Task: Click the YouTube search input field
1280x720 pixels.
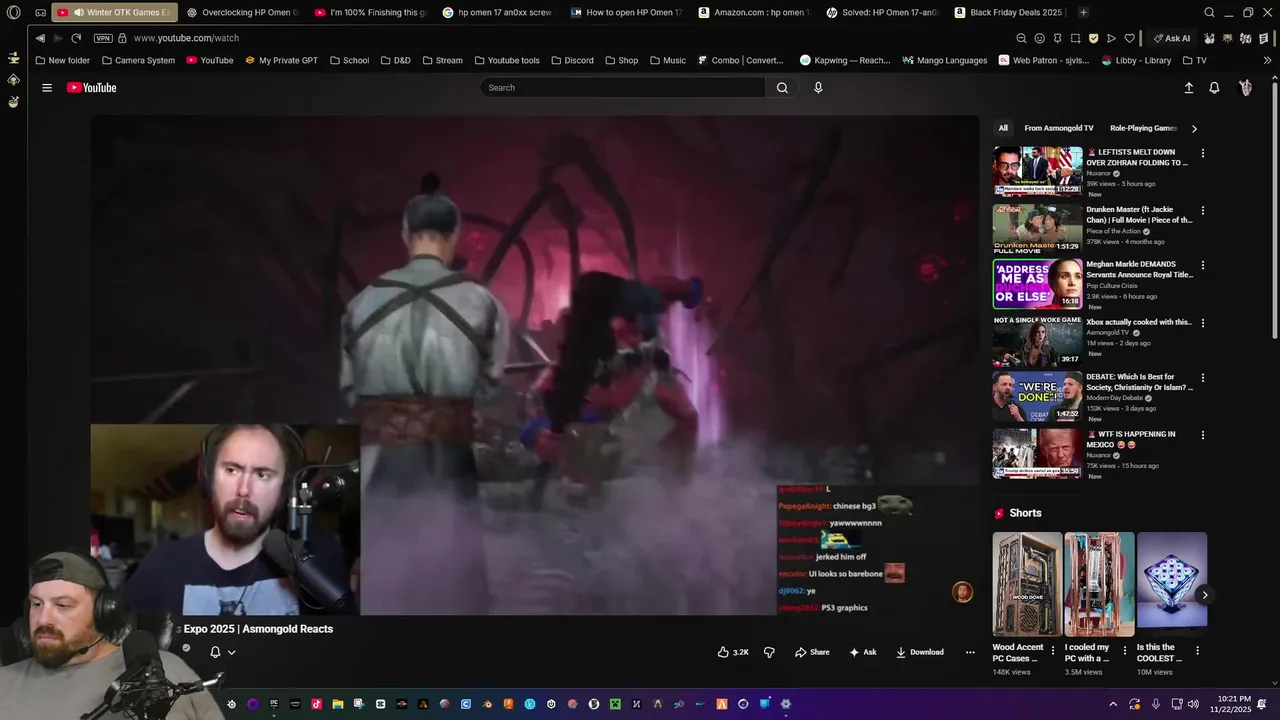Action: tap(623, 88)
